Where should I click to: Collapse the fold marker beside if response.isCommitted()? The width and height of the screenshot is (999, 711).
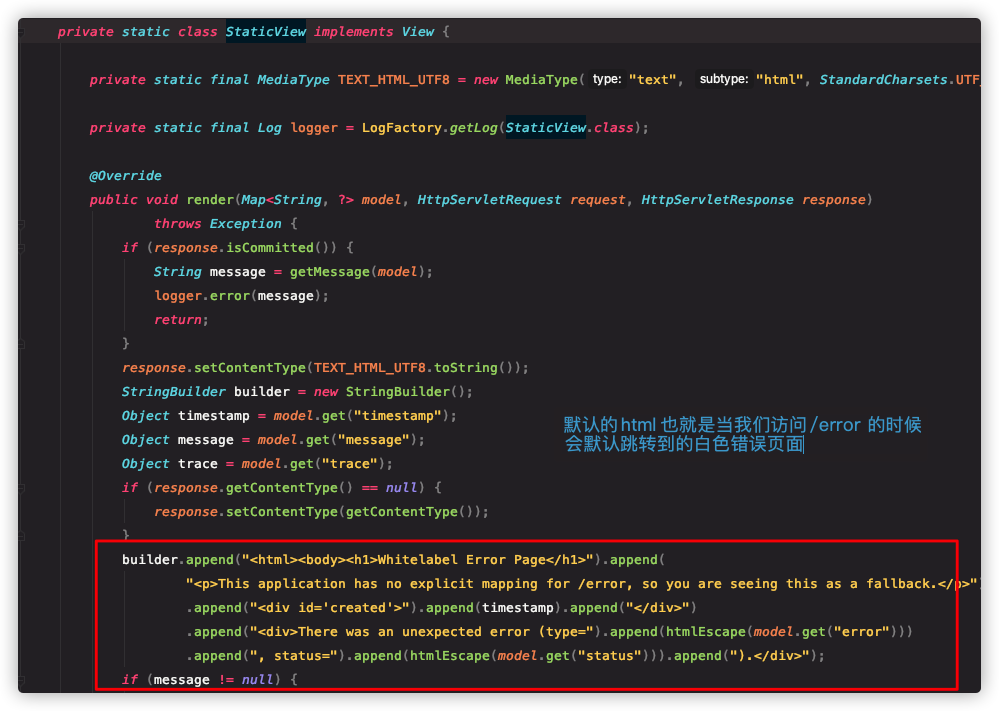click(21, 248)
